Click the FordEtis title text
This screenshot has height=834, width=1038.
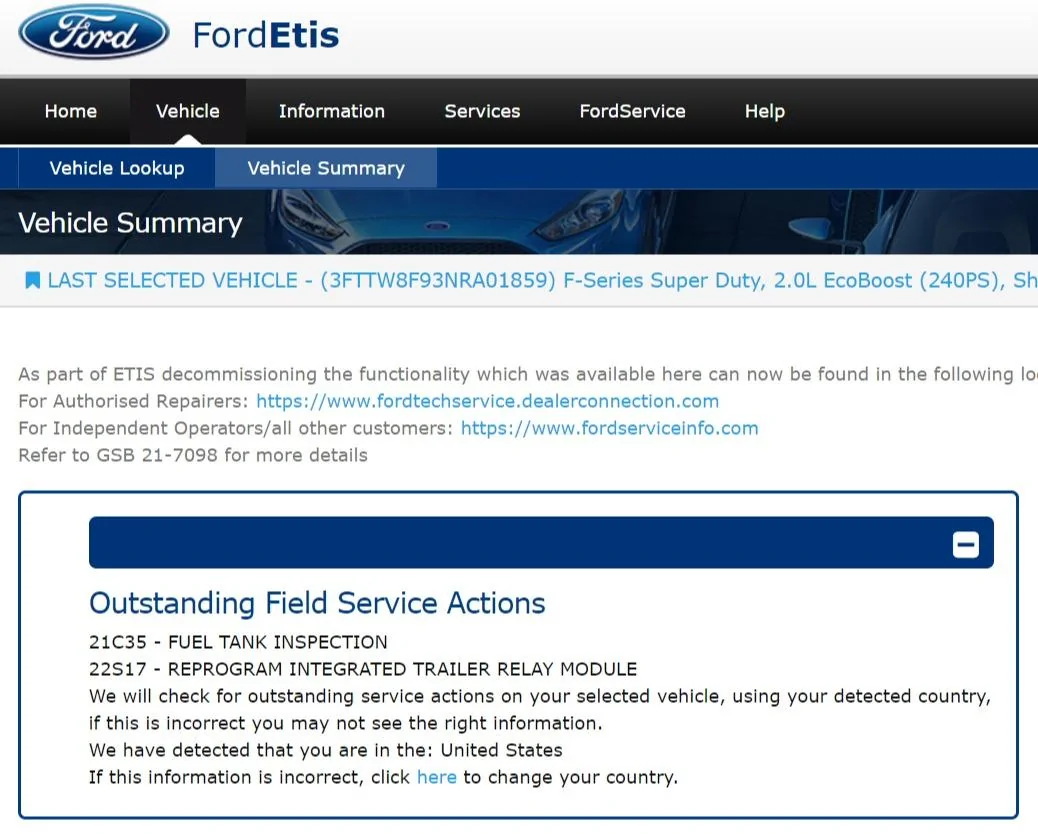point(265,35)
